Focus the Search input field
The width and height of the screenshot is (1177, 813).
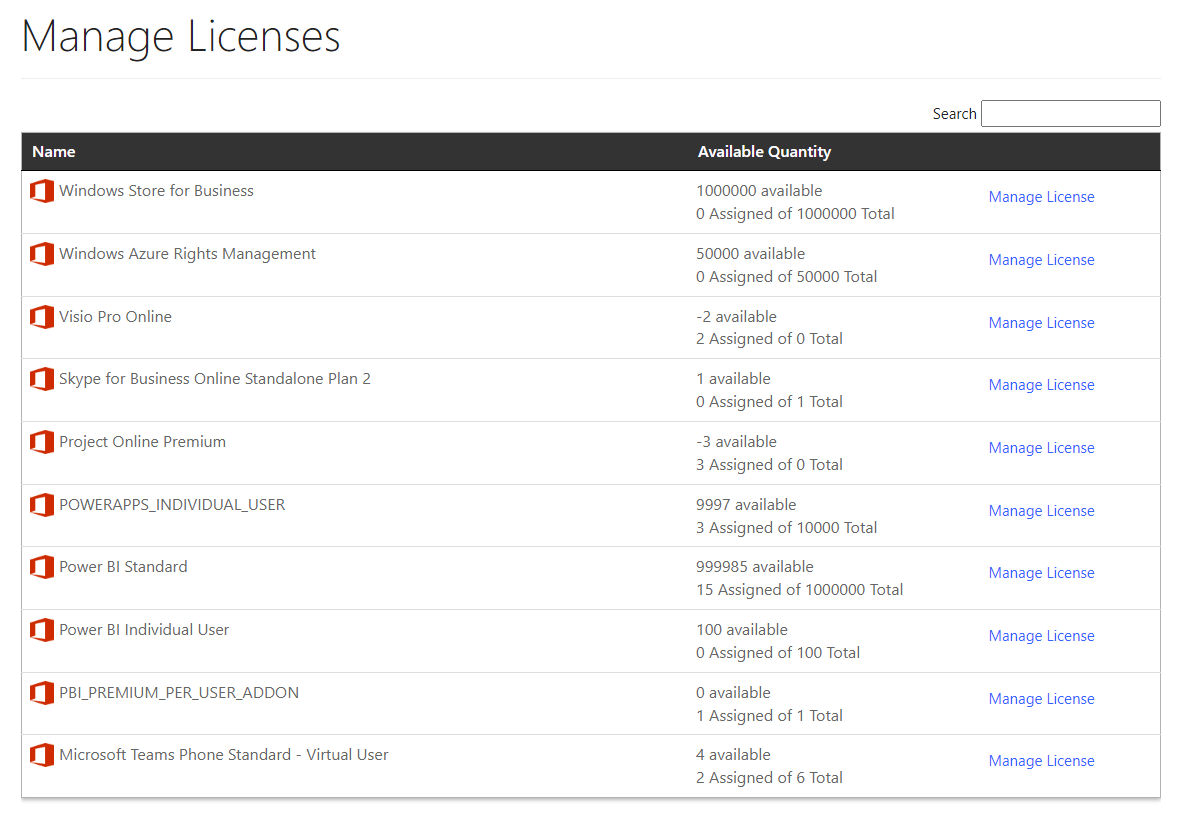1070,113
